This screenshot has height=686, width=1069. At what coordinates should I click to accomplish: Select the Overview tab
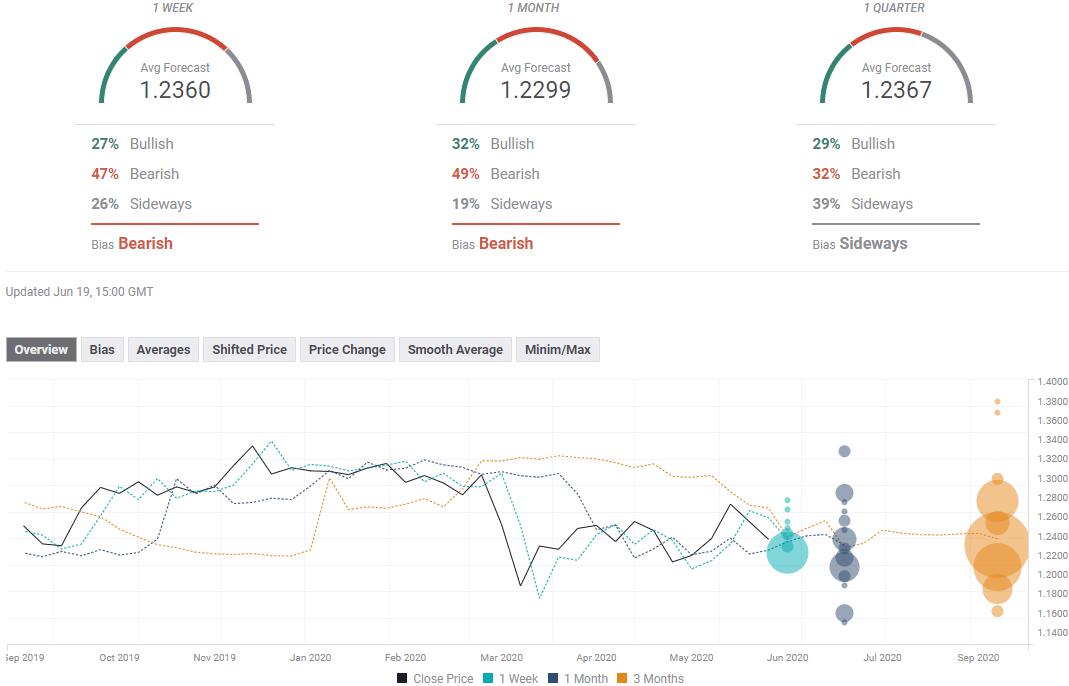pos(42,350)
